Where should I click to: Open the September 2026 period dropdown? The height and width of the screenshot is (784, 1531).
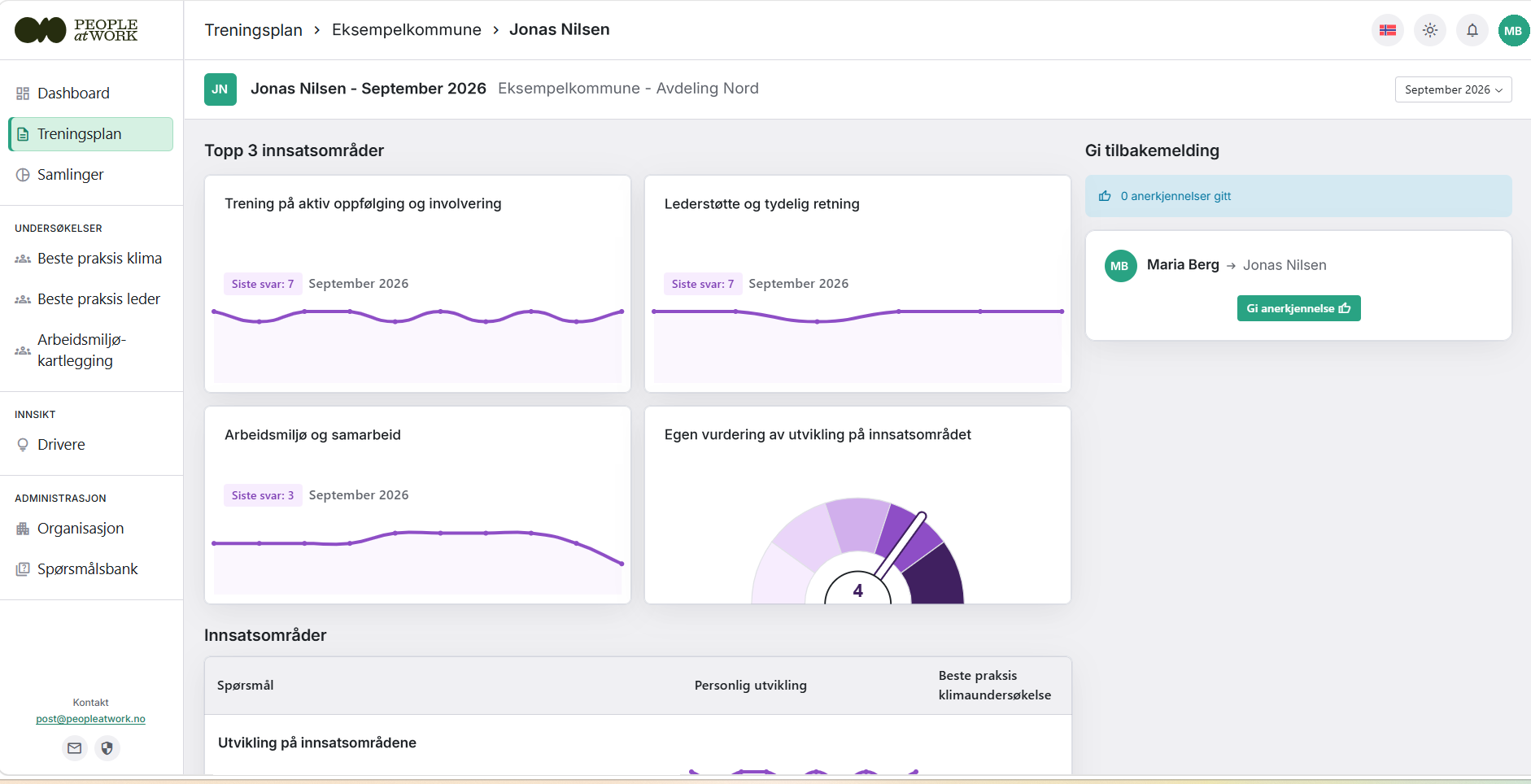[1453, 89]
